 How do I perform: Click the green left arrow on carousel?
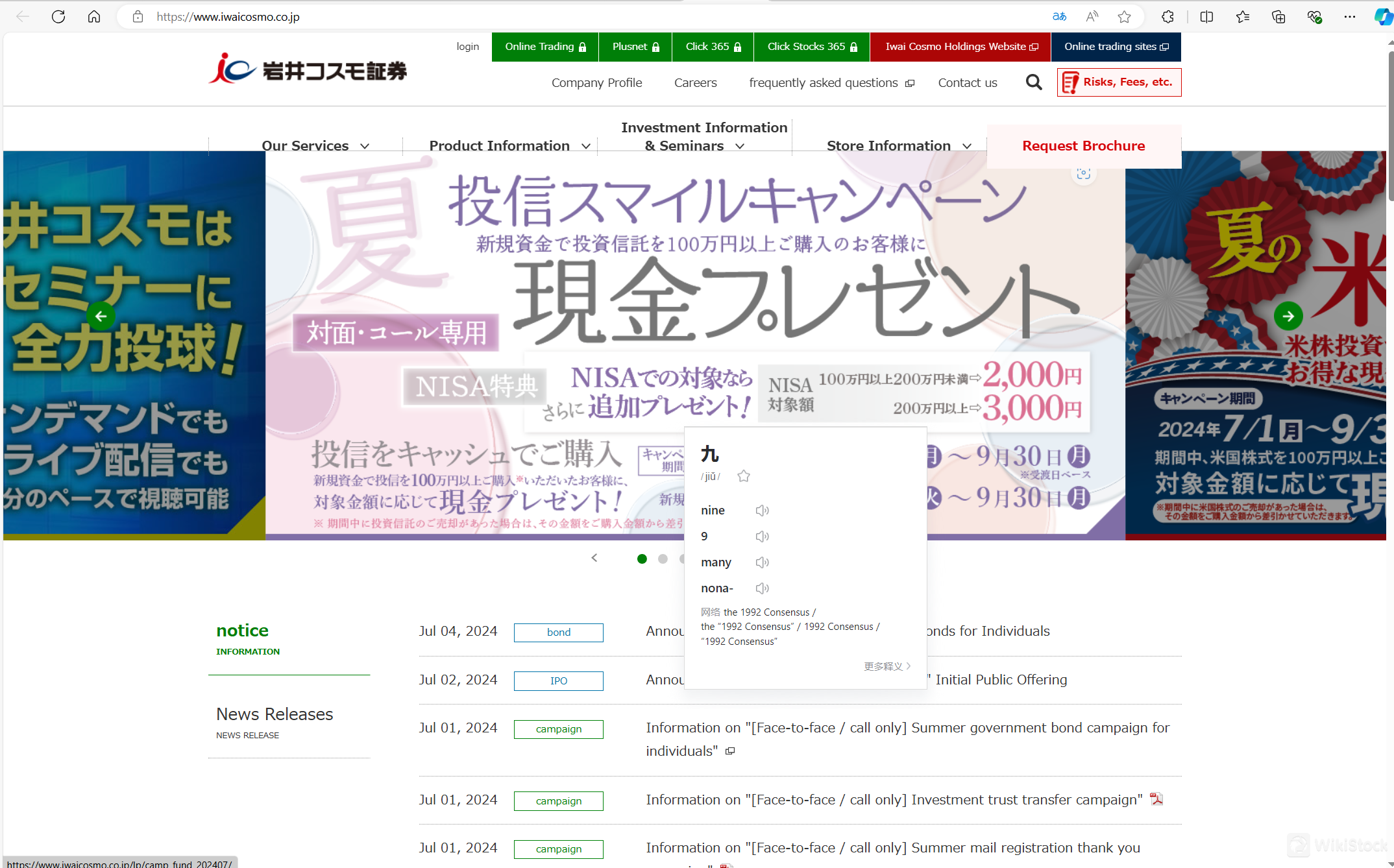pyautogui.click(x=101, y=316)
